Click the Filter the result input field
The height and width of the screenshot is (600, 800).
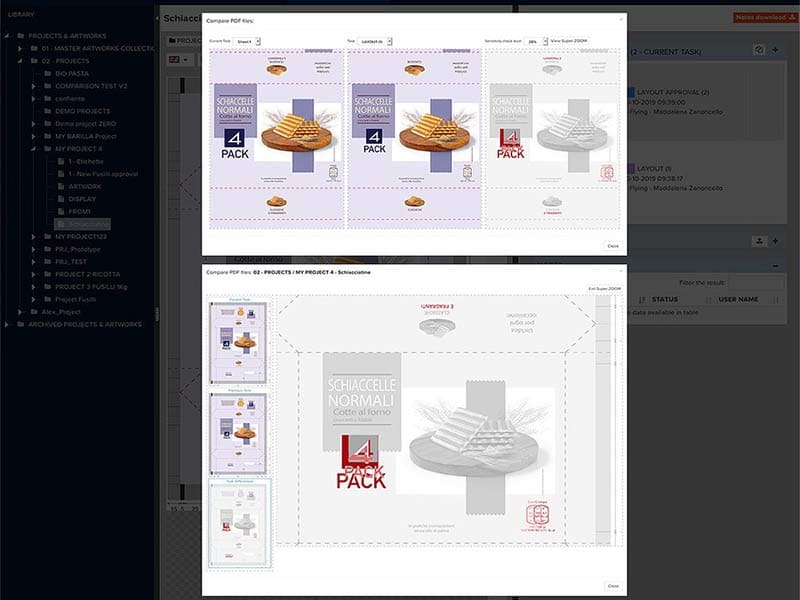756,282
